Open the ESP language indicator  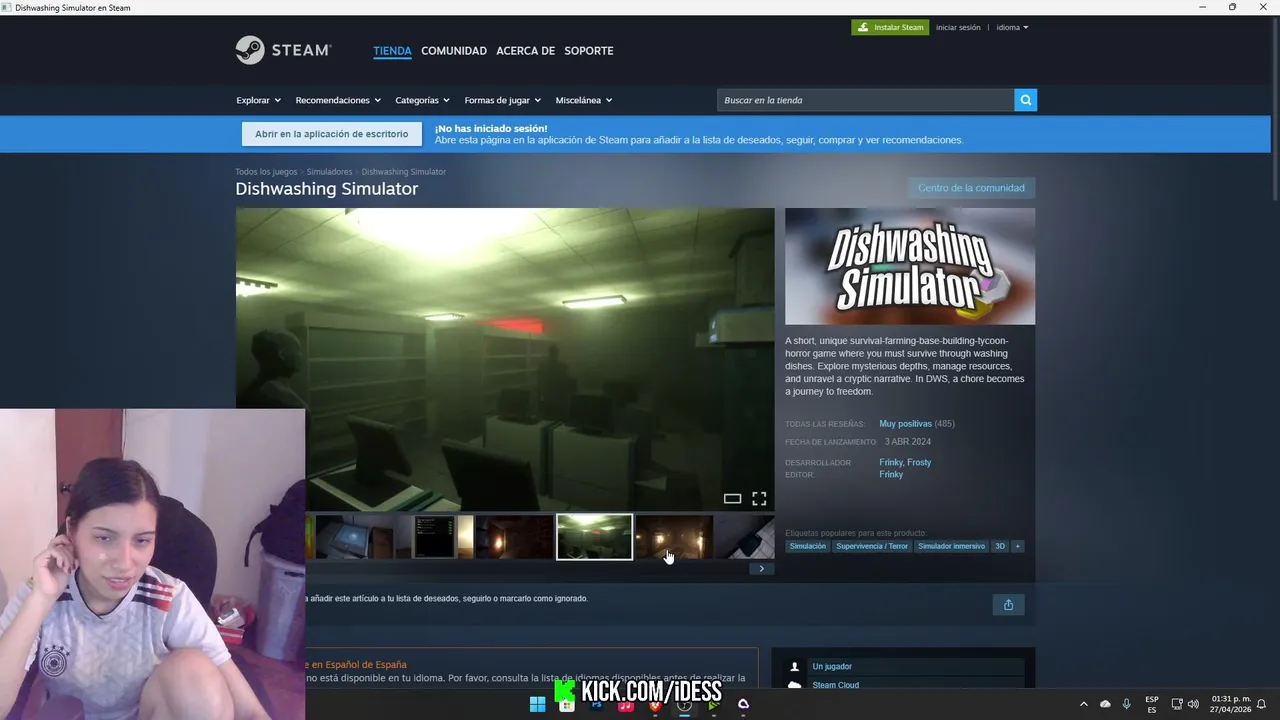coord(1152,704)
